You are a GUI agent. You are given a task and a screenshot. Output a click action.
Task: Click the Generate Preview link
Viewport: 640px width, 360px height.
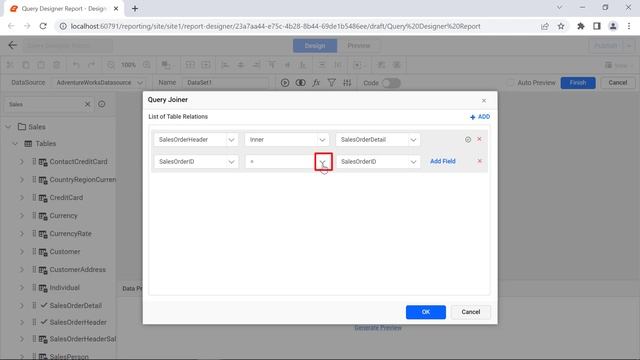(x=378, y=328)
